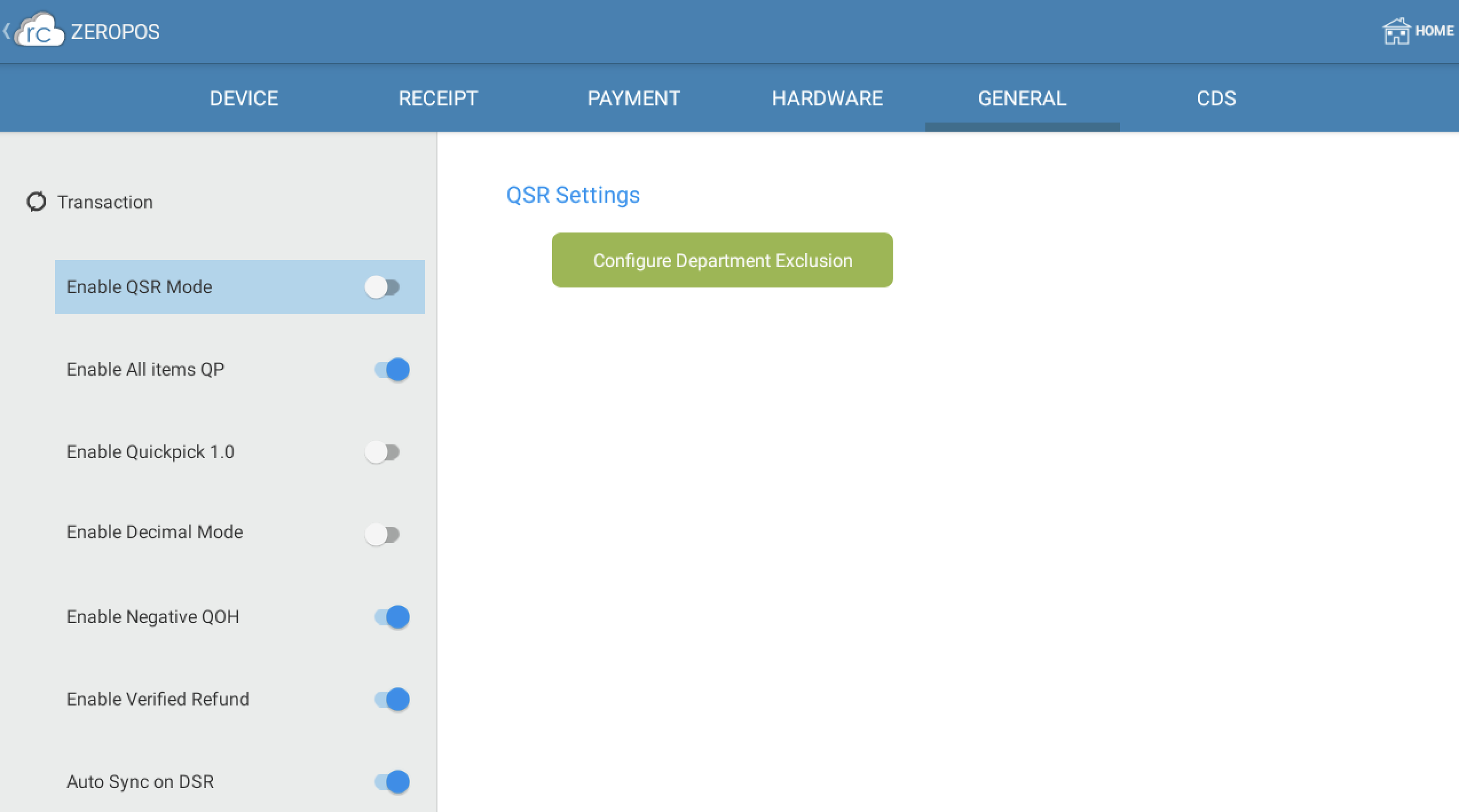Screen dimensions: 1459x812
Task: Click the GENERAL tab
Action: tap(1022, 98)
